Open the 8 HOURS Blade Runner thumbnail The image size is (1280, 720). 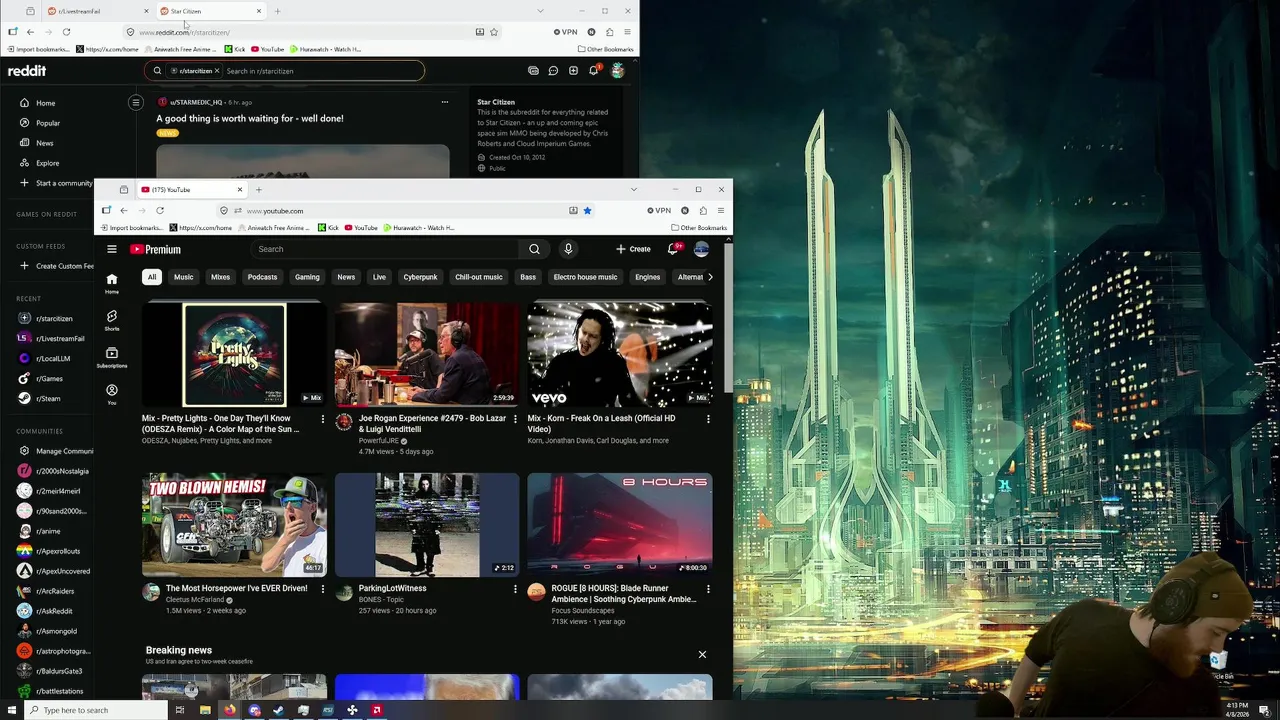[x=620, y=525]
